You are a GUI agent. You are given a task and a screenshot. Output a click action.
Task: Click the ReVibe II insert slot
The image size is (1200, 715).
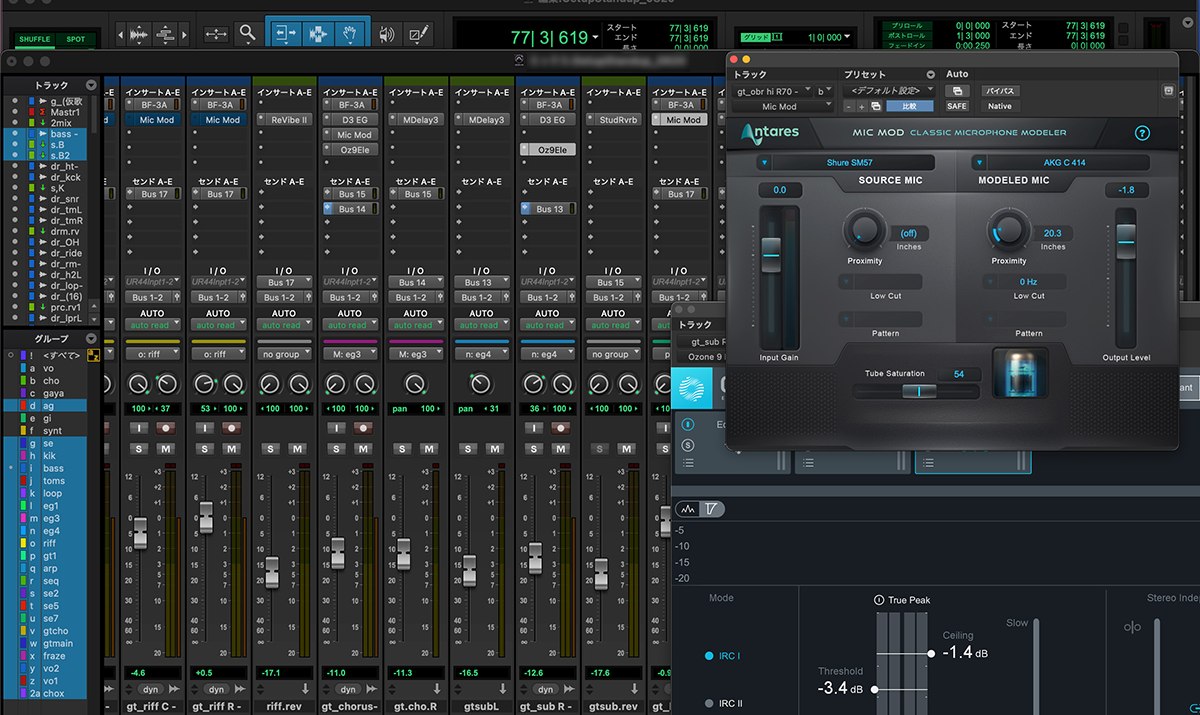point(288,120)
